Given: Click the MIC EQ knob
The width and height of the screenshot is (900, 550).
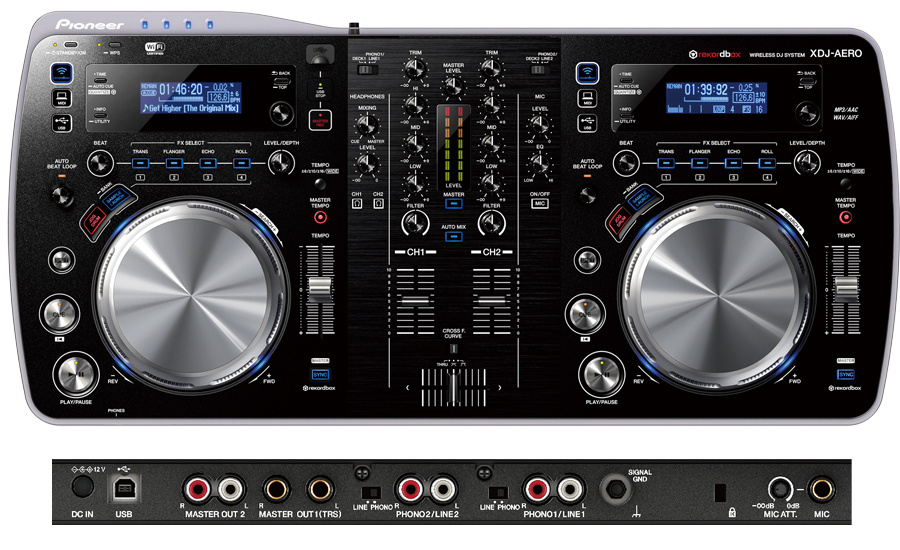Looking at the screenshot, I should coord(540,164).
